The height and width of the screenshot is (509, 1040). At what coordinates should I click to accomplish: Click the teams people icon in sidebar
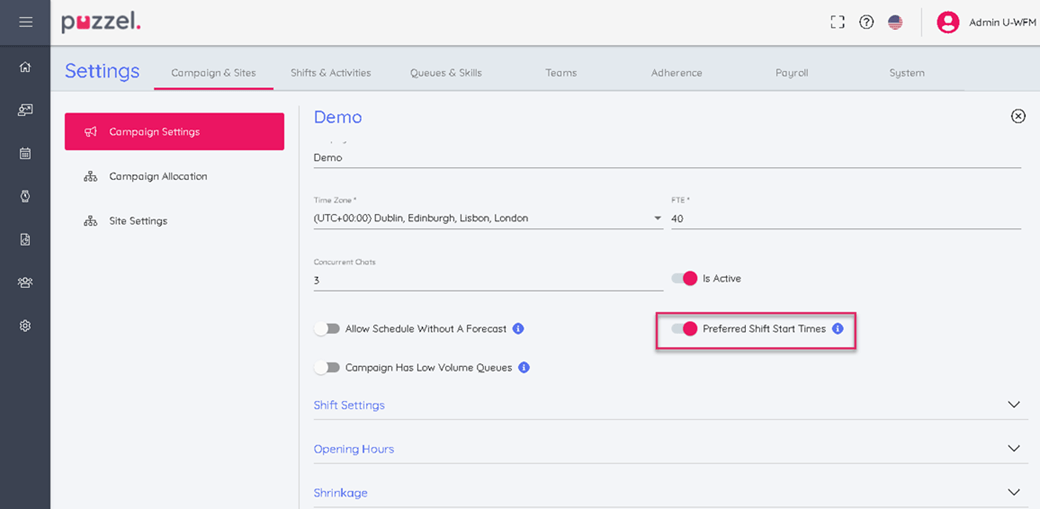[25, 282]
